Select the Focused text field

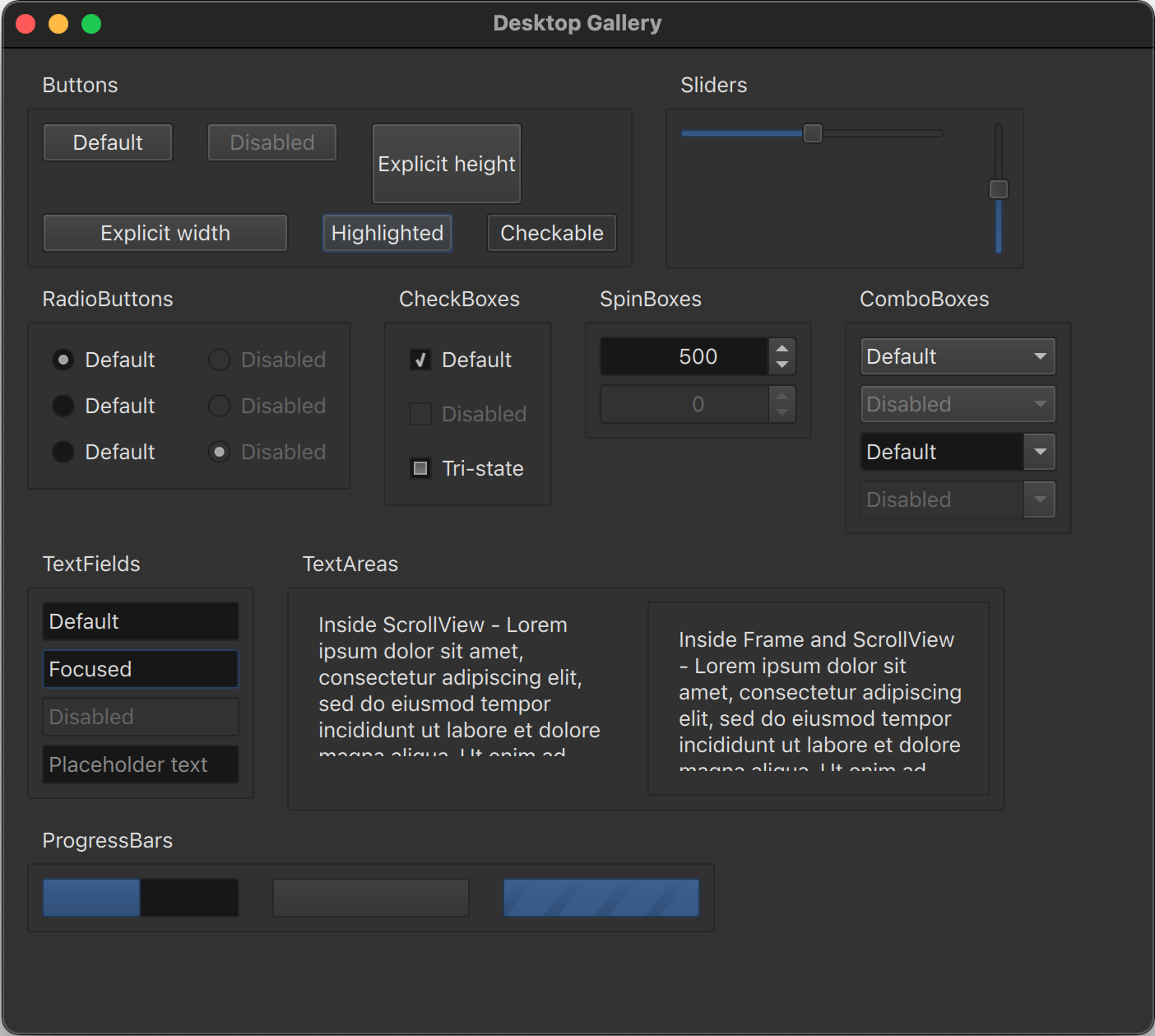[141, 669]
